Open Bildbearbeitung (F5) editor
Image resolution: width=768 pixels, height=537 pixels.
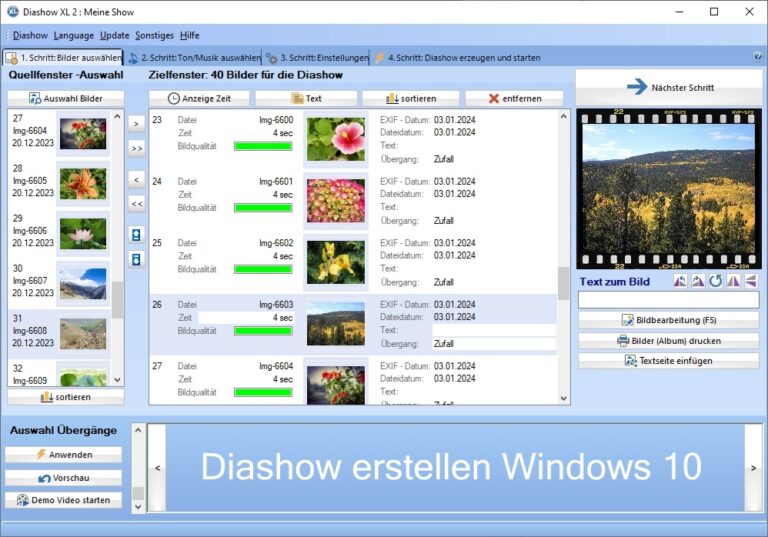pos(669,320)
